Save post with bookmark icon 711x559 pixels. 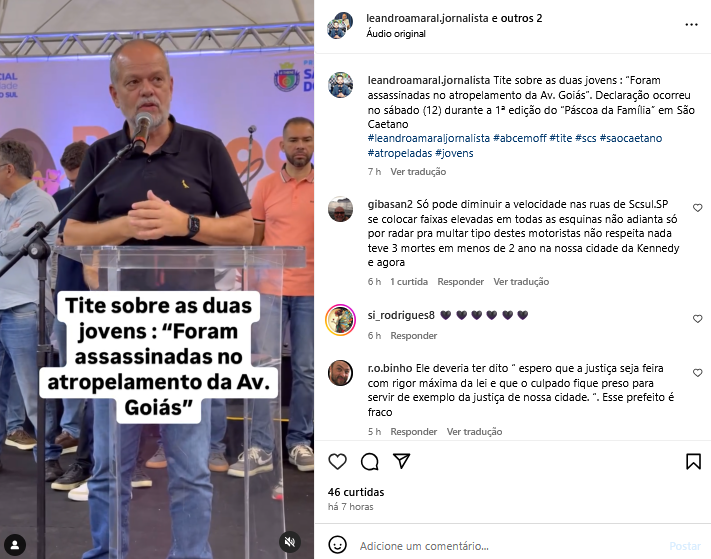coord(693,462)
